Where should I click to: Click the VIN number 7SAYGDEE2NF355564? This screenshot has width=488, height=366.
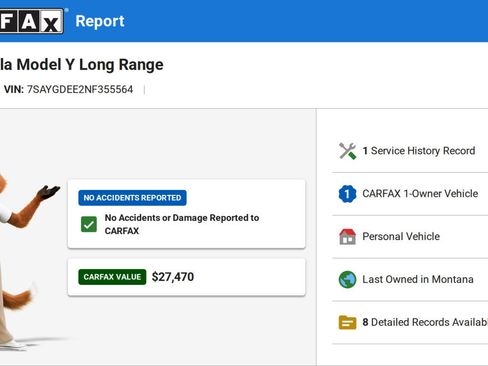80,89
